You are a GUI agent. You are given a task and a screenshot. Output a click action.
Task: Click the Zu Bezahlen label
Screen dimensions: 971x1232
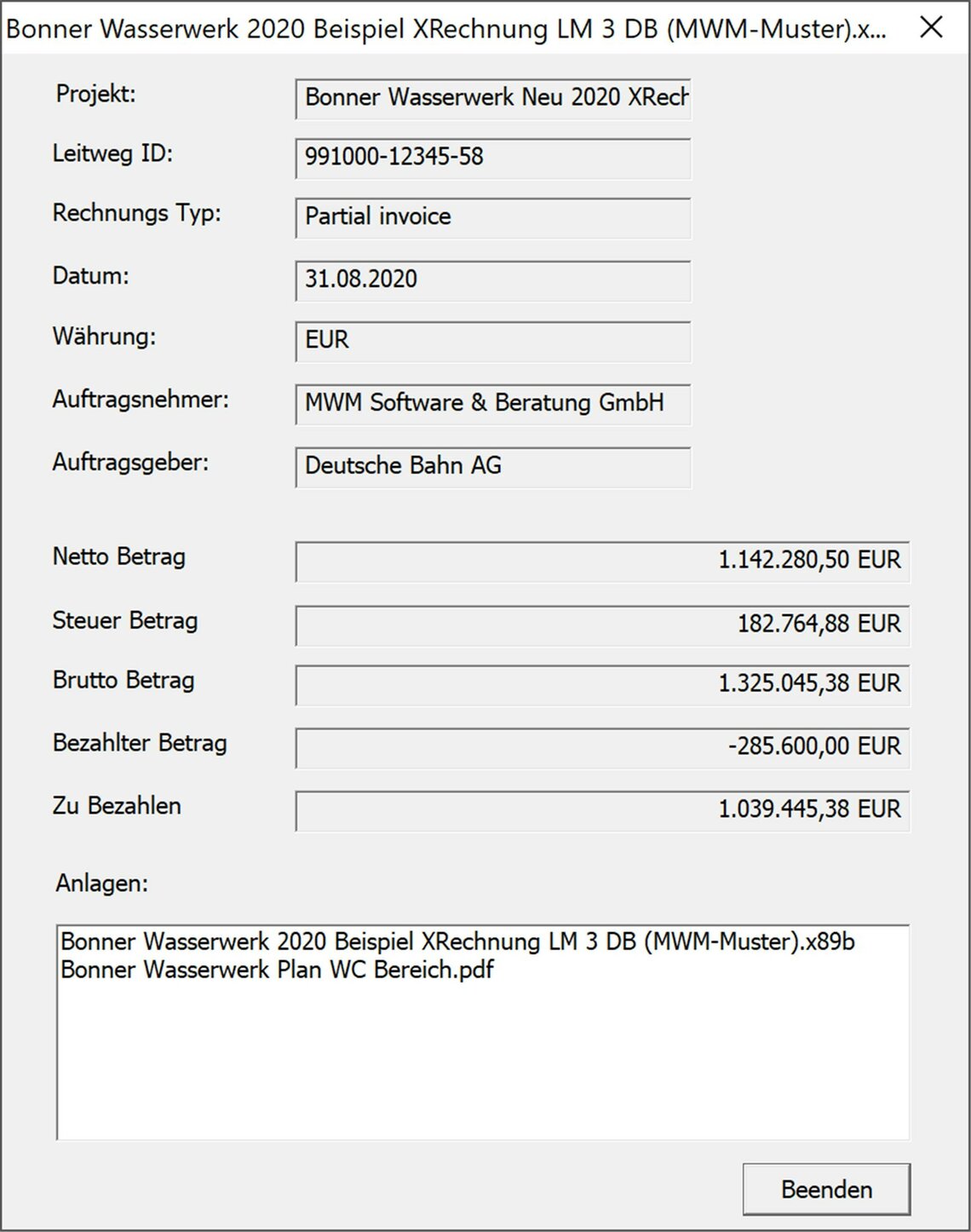click(117, 806)
